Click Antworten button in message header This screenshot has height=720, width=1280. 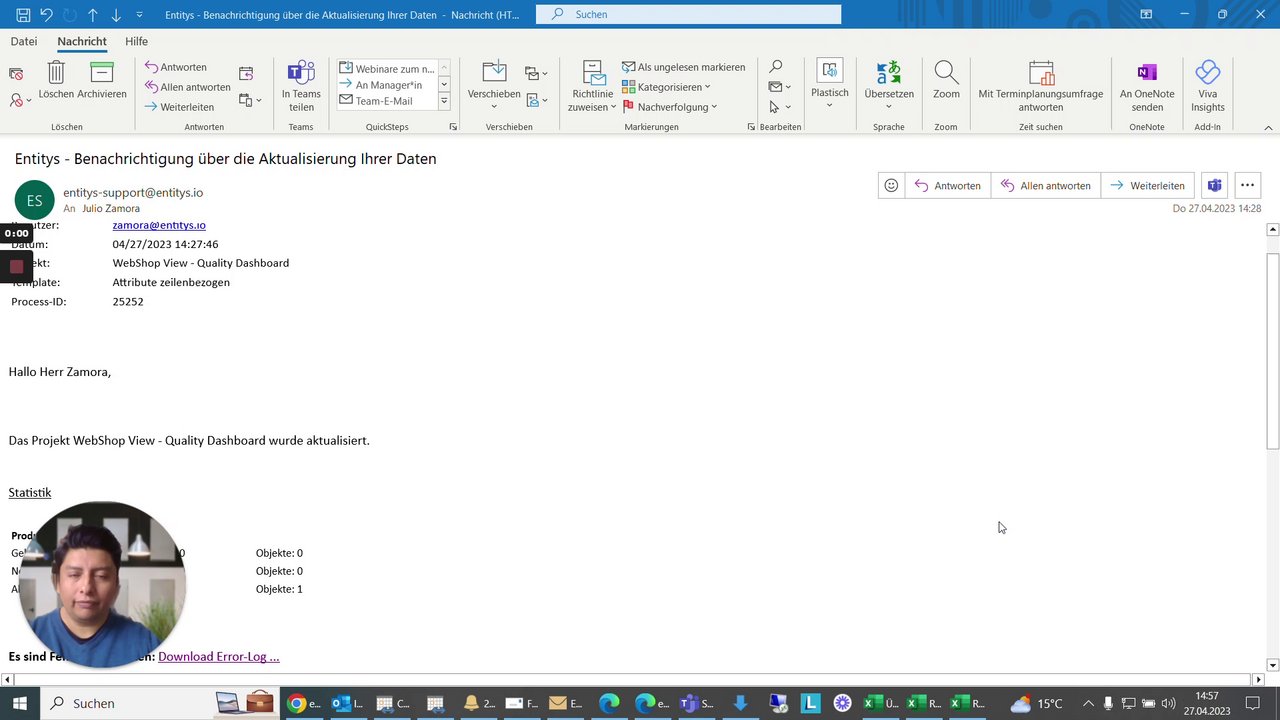947,185
